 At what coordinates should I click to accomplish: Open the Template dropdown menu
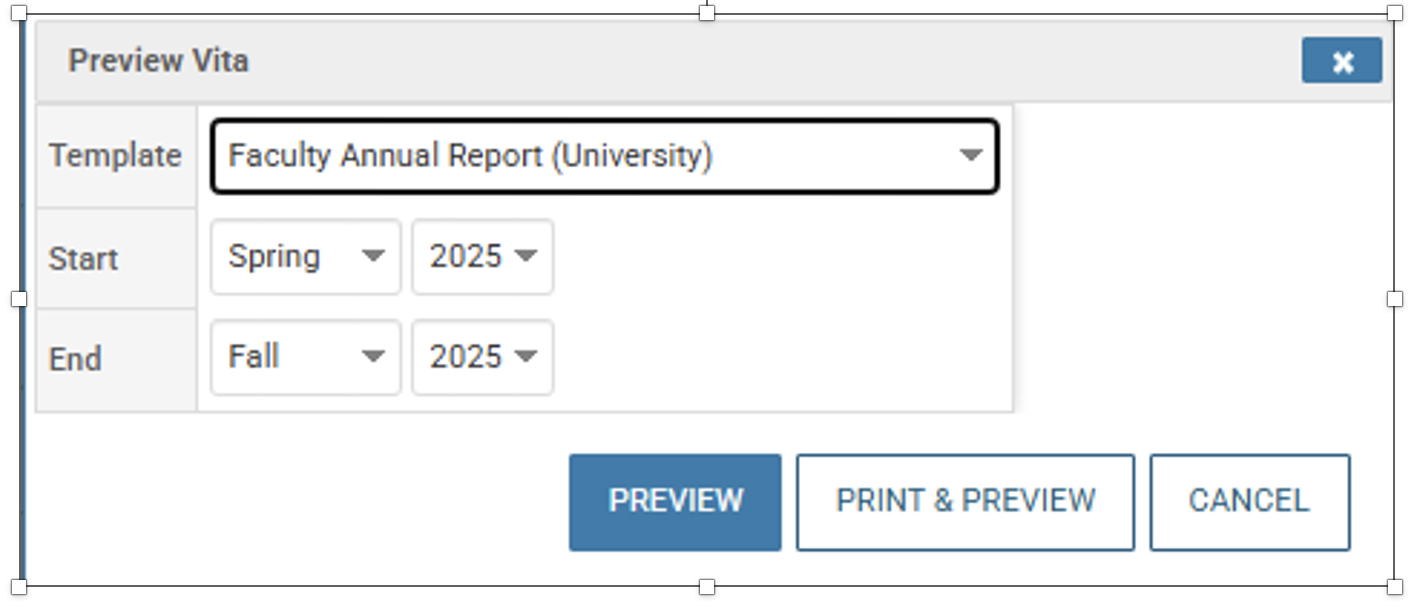click(604, 156)
